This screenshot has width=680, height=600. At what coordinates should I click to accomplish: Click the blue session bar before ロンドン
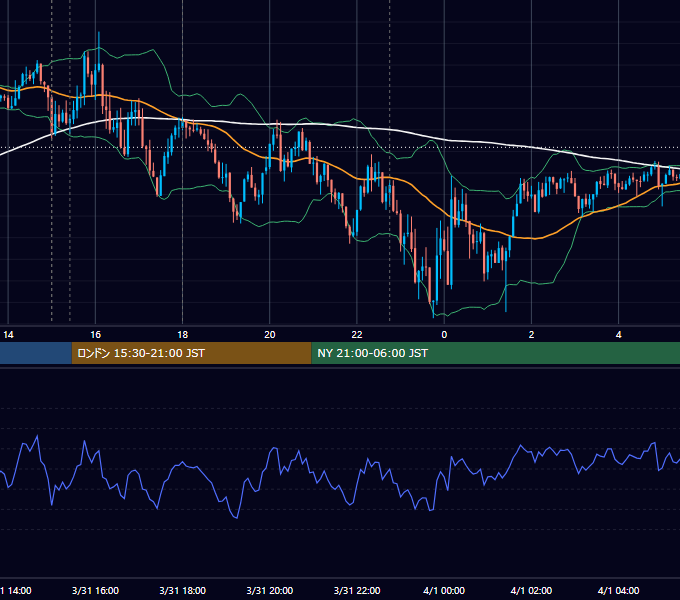pyautogui.click(x=36, y=353)
